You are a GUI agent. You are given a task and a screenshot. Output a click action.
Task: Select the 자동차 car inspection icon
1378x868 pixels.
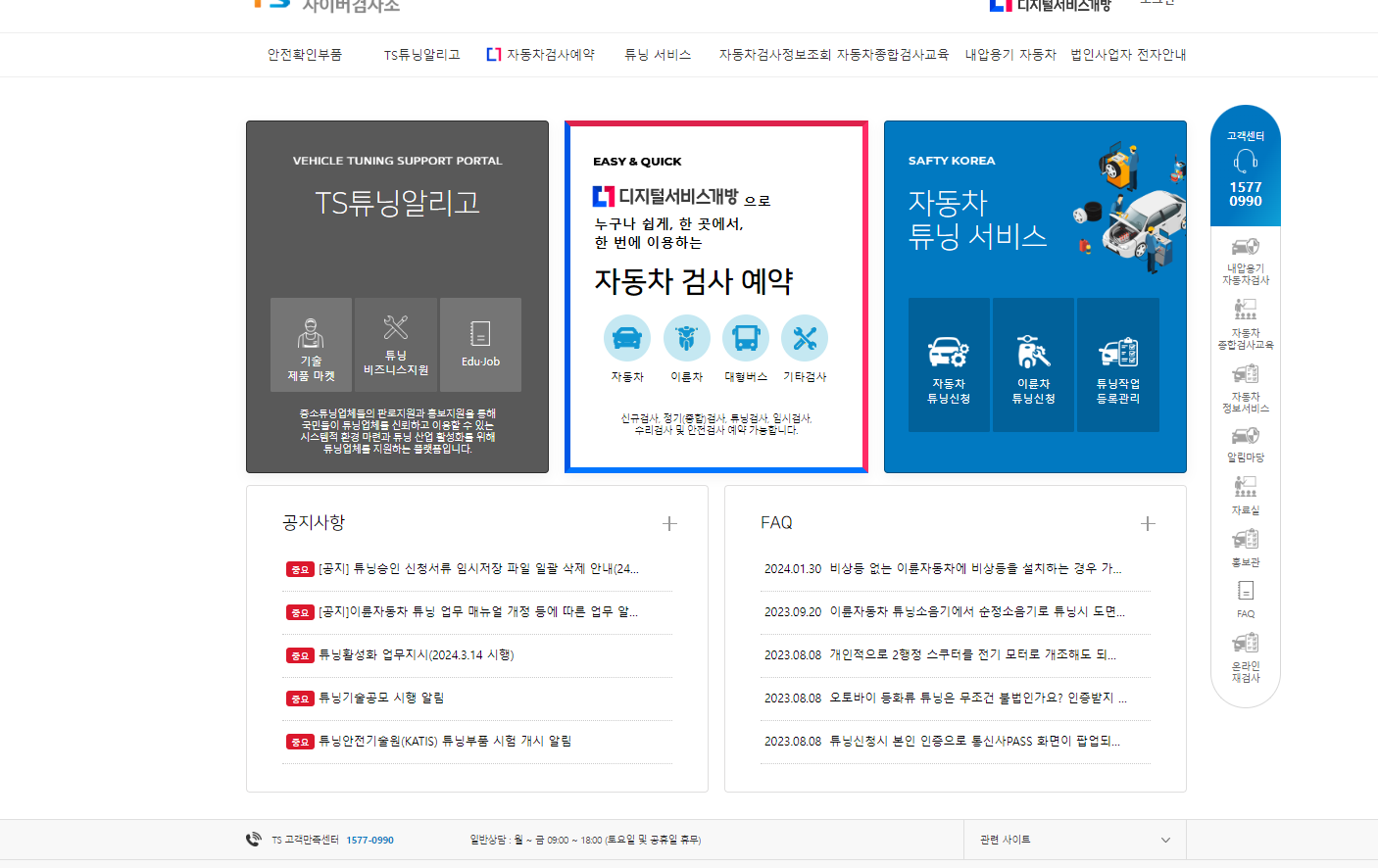627,338
